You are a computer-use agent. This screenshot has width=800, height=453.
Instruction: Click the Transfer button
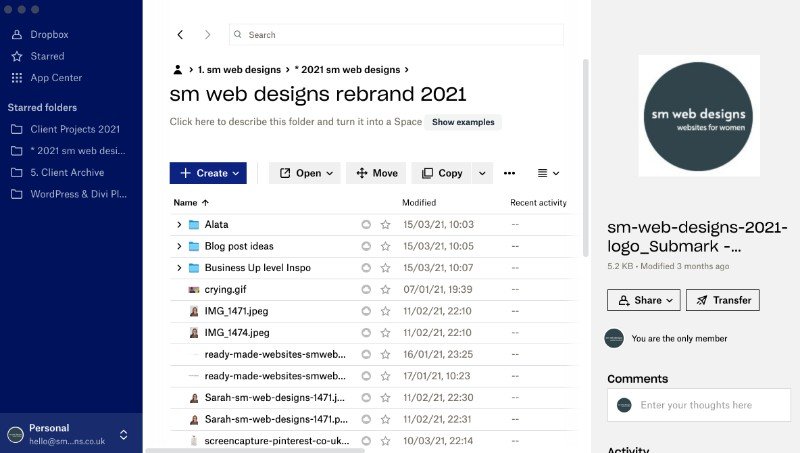[x=723, y=300]
